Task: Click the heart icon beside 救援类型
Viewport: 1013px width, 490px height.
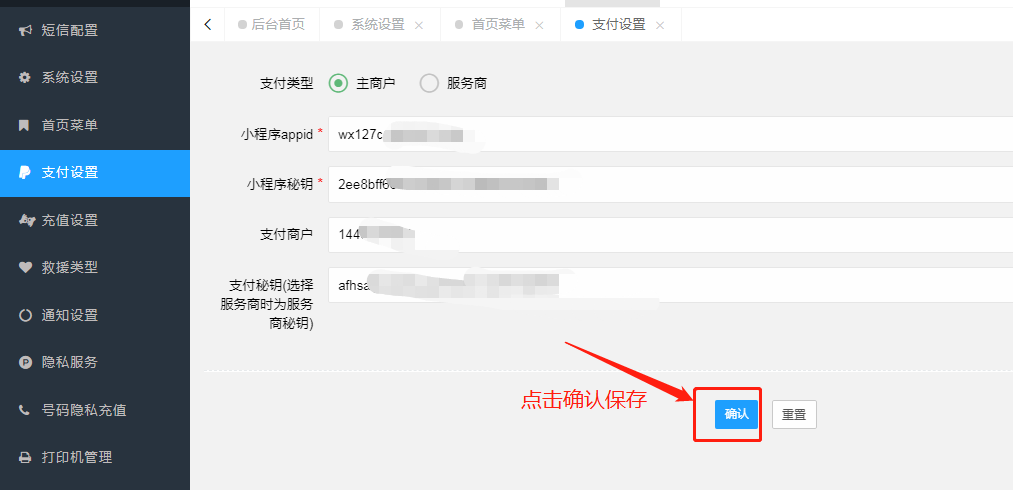Action: click(x=25, y=268)
